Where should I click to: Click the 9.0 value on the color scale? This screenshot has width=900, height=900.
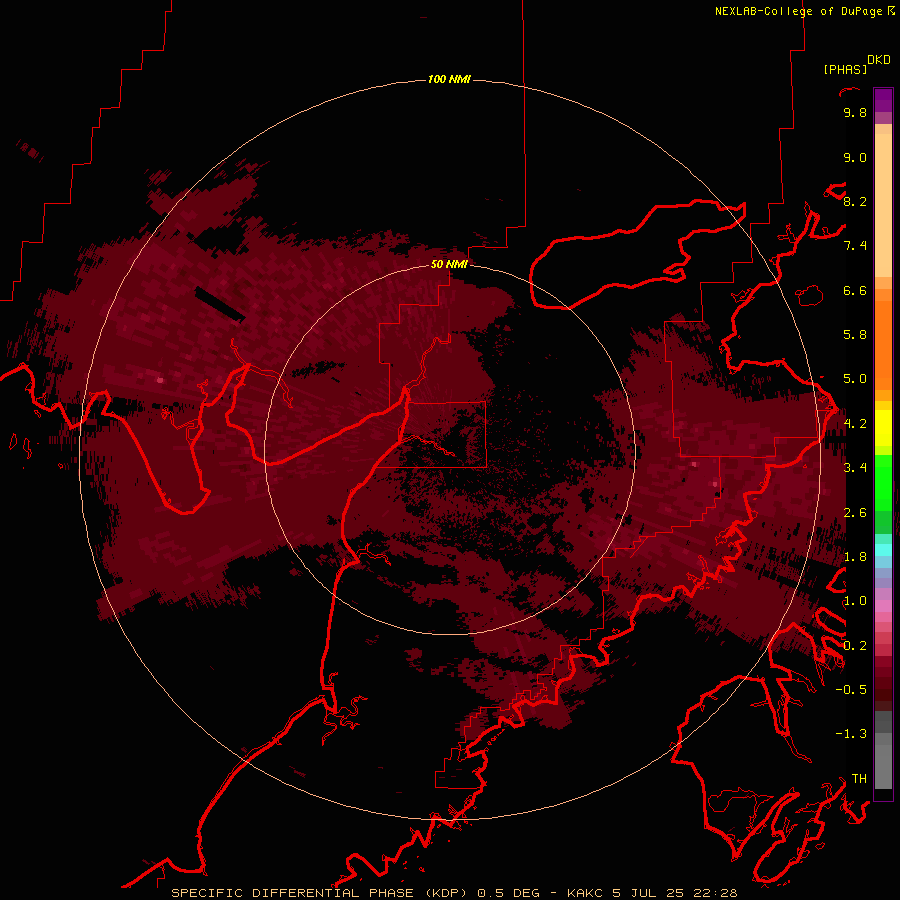pyautogui.click(x=855, y=158)
